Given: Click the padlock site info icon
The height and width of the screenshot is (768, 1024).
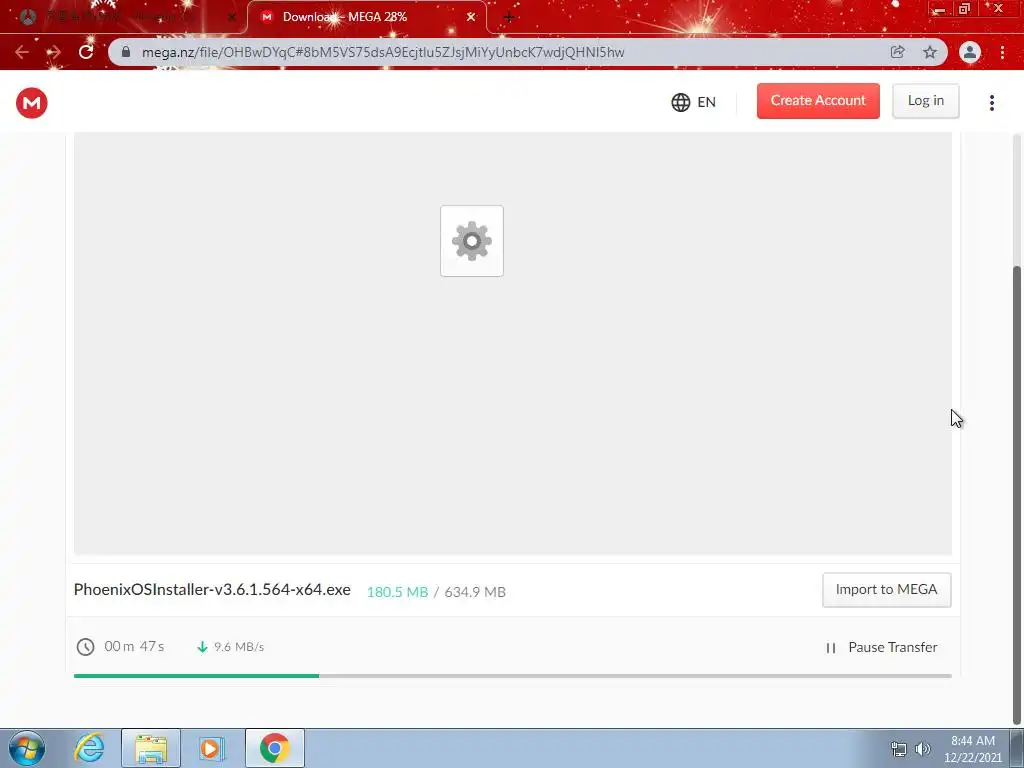Looking at the screenshot, I should point(126,52).
